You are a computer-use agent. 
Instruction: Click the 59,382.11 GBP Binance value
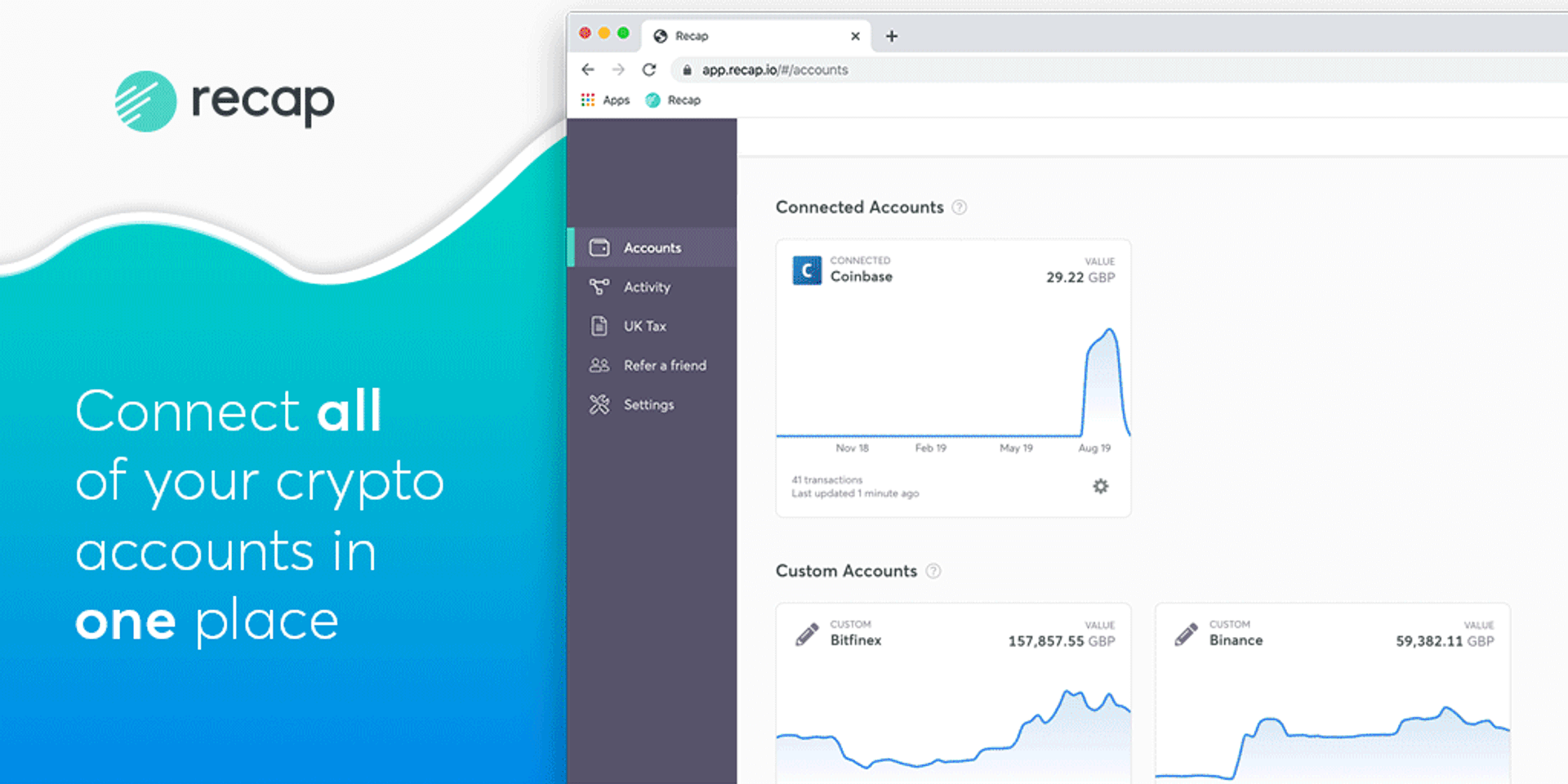point(1445,642)
